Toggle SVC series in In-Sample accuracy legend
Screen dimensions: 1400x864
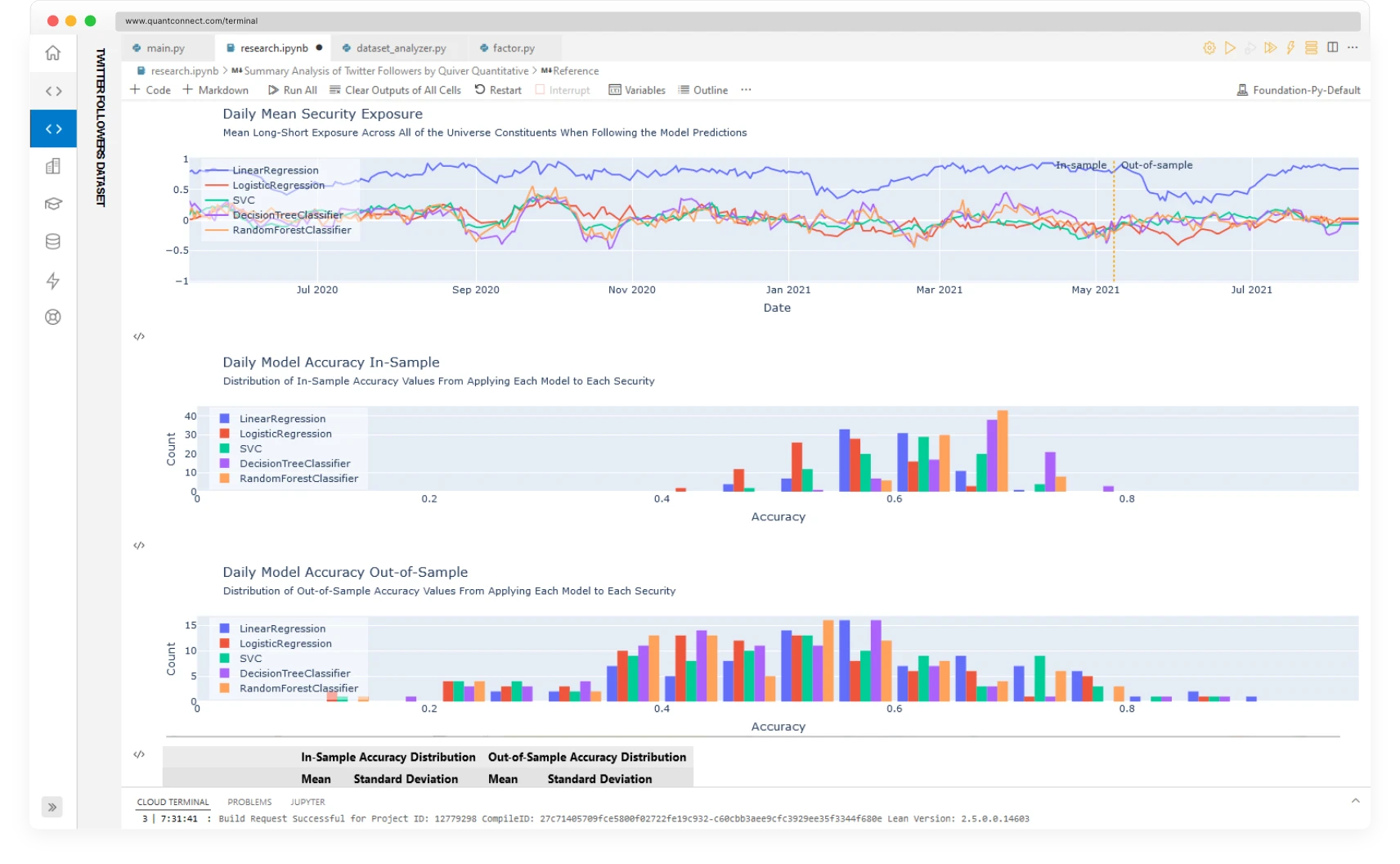point(250,448)
